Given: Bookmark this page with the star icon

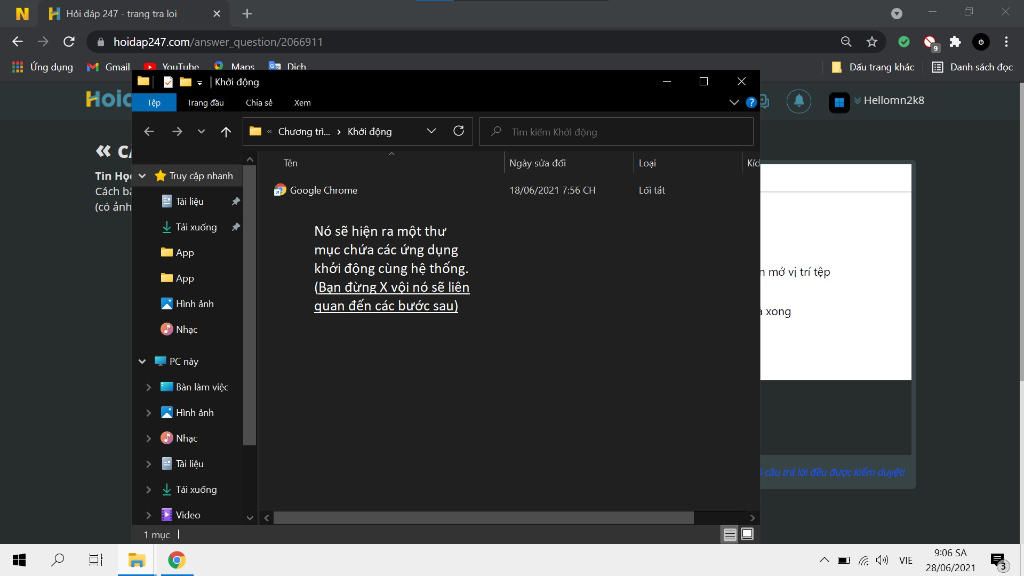Looking at the screenshot, I should [x=872, y=42].
